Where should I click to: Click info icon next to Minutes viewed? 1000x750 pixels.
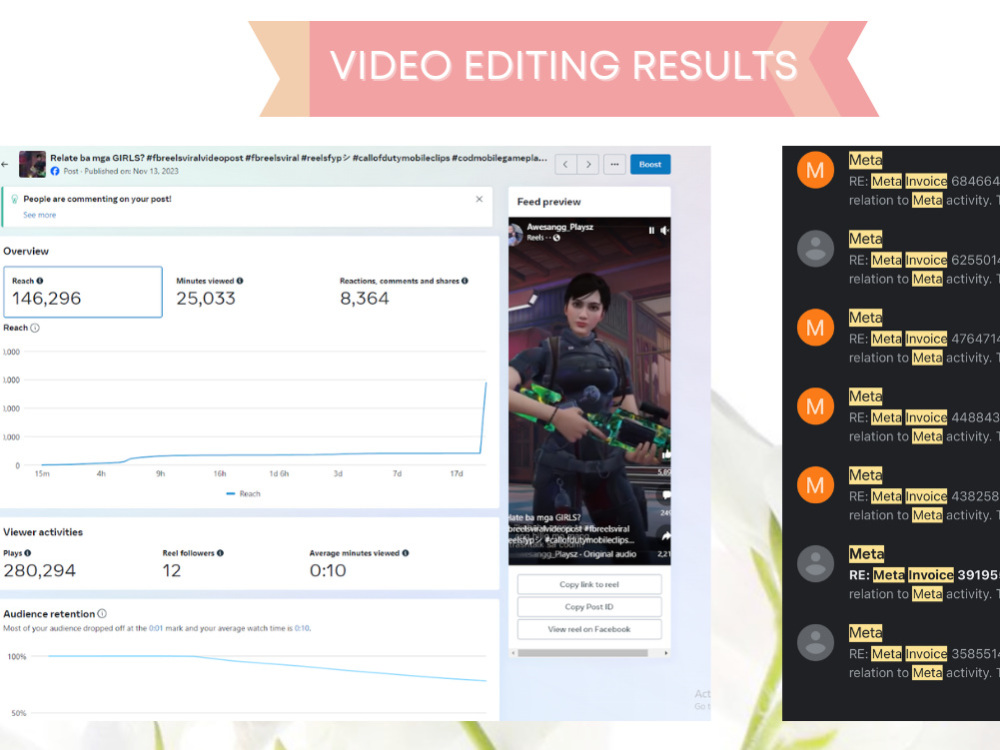[x=240, y=281]
